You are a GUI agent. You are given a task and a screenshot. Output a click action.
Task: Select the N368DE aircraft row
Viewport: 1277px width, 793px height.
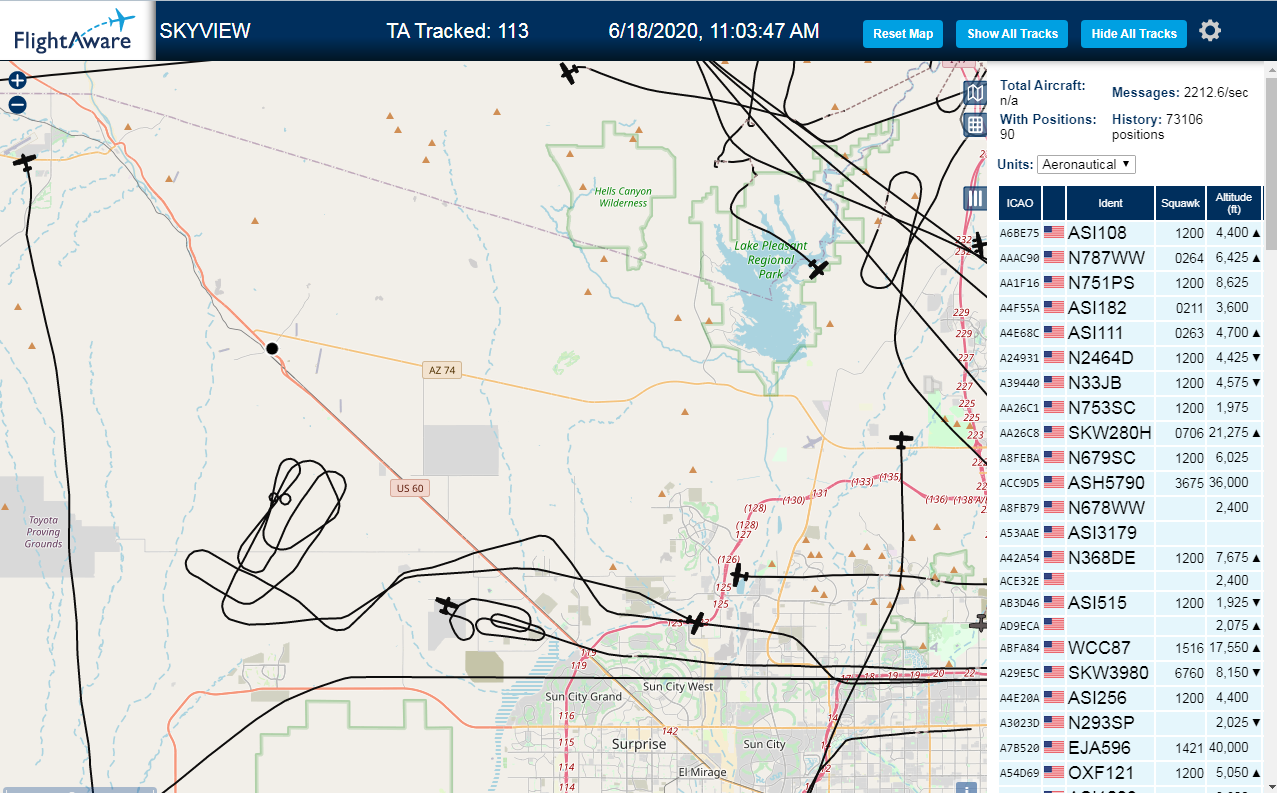coord(1130,557)
